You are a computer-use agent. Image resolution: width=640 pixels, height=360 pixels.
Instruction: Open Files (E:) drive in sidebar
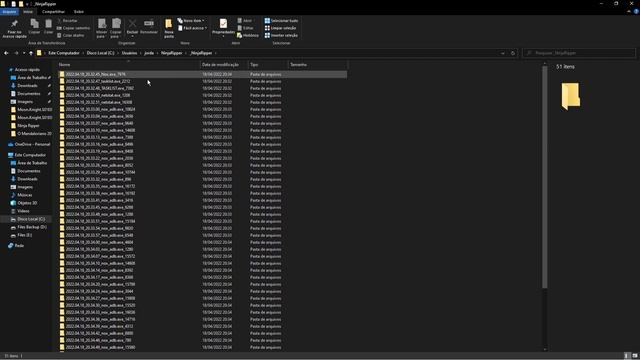tap(24, 235)
